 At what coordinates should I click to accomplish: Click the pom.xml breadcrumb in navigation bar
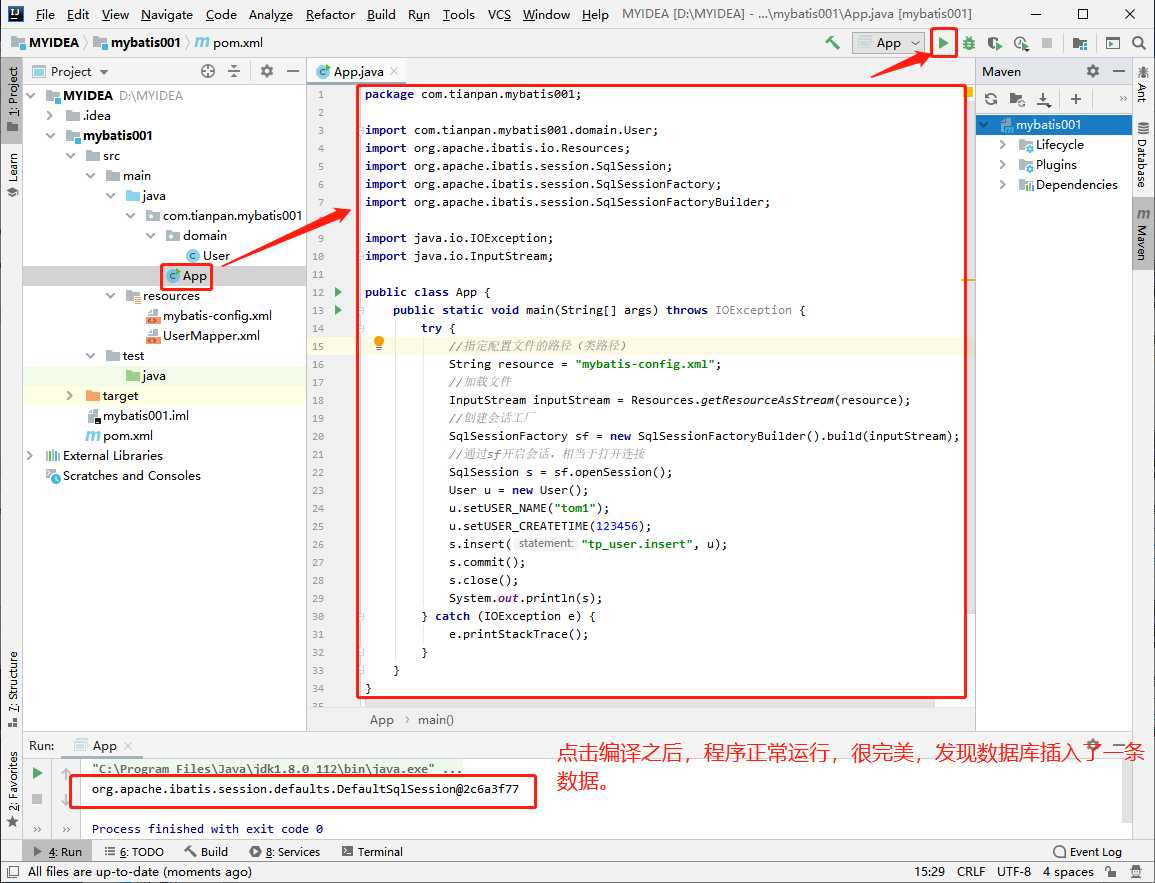click(x=229, y=43)
